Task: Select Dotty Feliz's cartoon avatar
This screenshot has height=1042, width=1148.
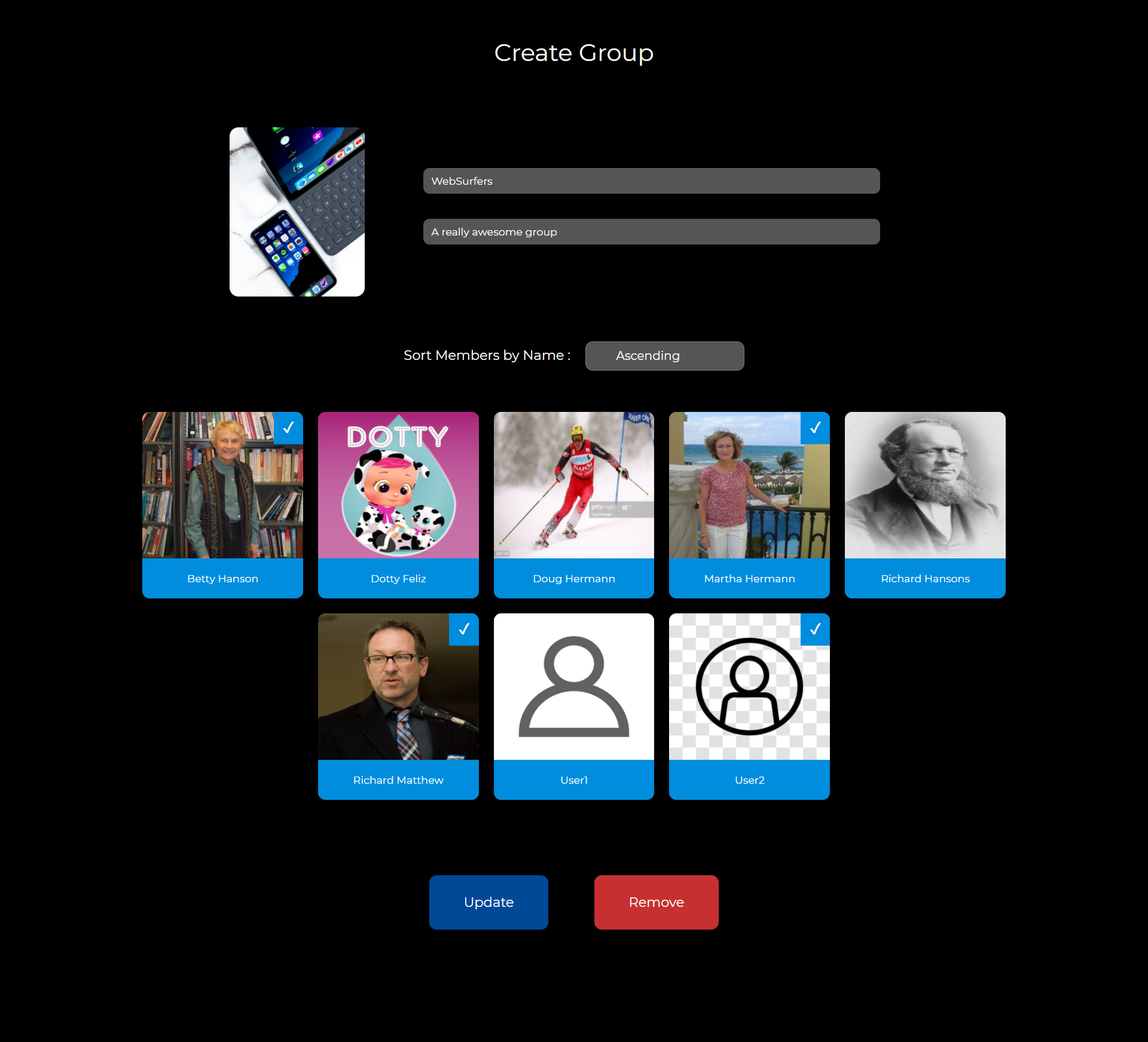Action: tap(398, 485)
